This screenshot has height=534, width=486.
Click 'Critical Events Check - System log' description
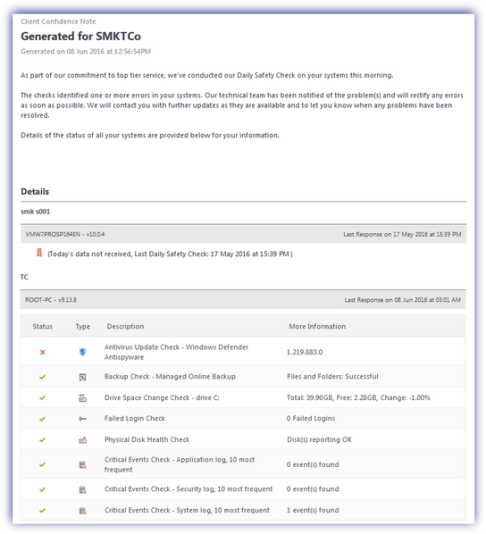pos(187,510)
